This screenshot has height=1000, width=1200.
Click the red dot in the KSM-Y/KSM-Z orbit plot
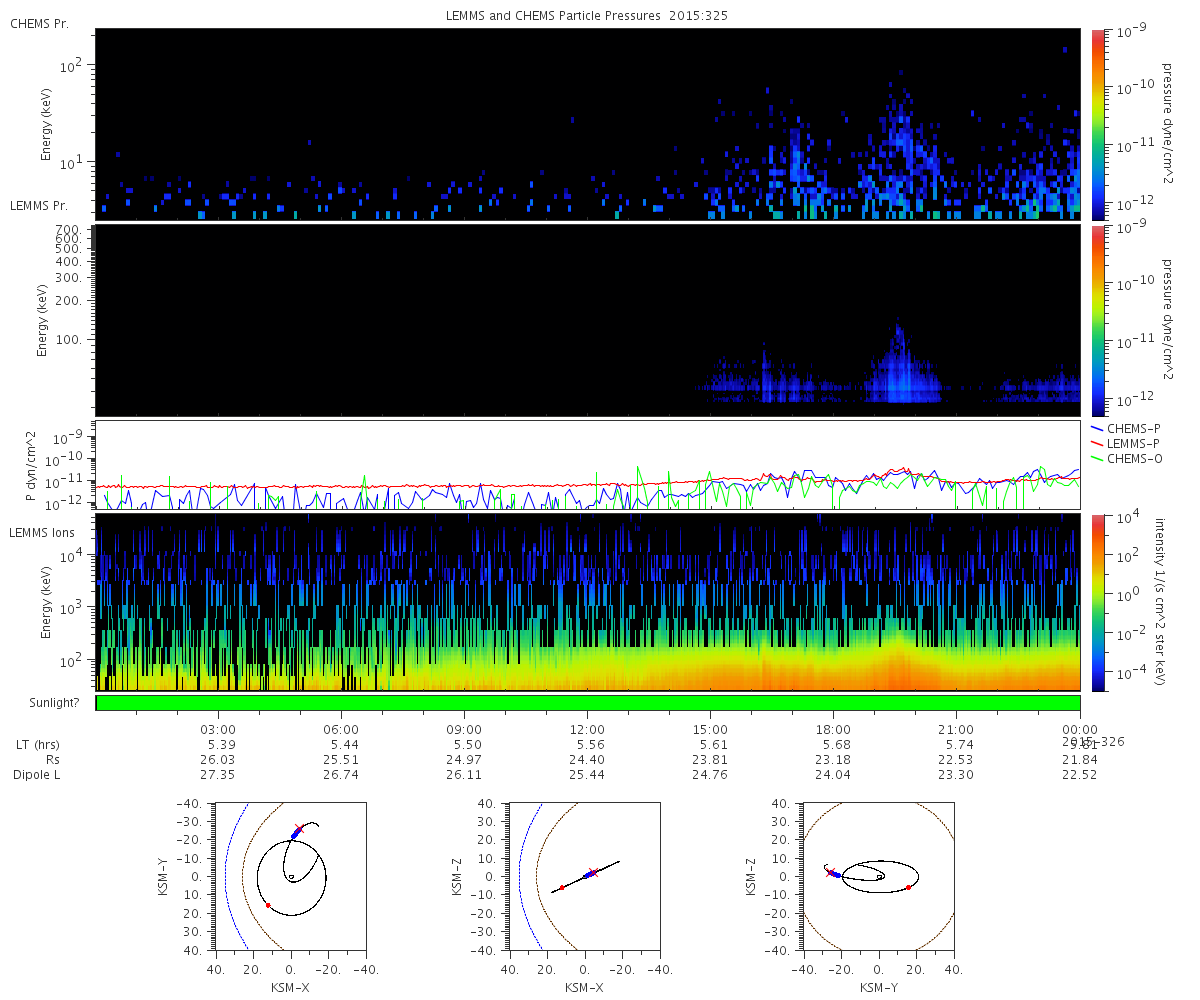(908, 887)
